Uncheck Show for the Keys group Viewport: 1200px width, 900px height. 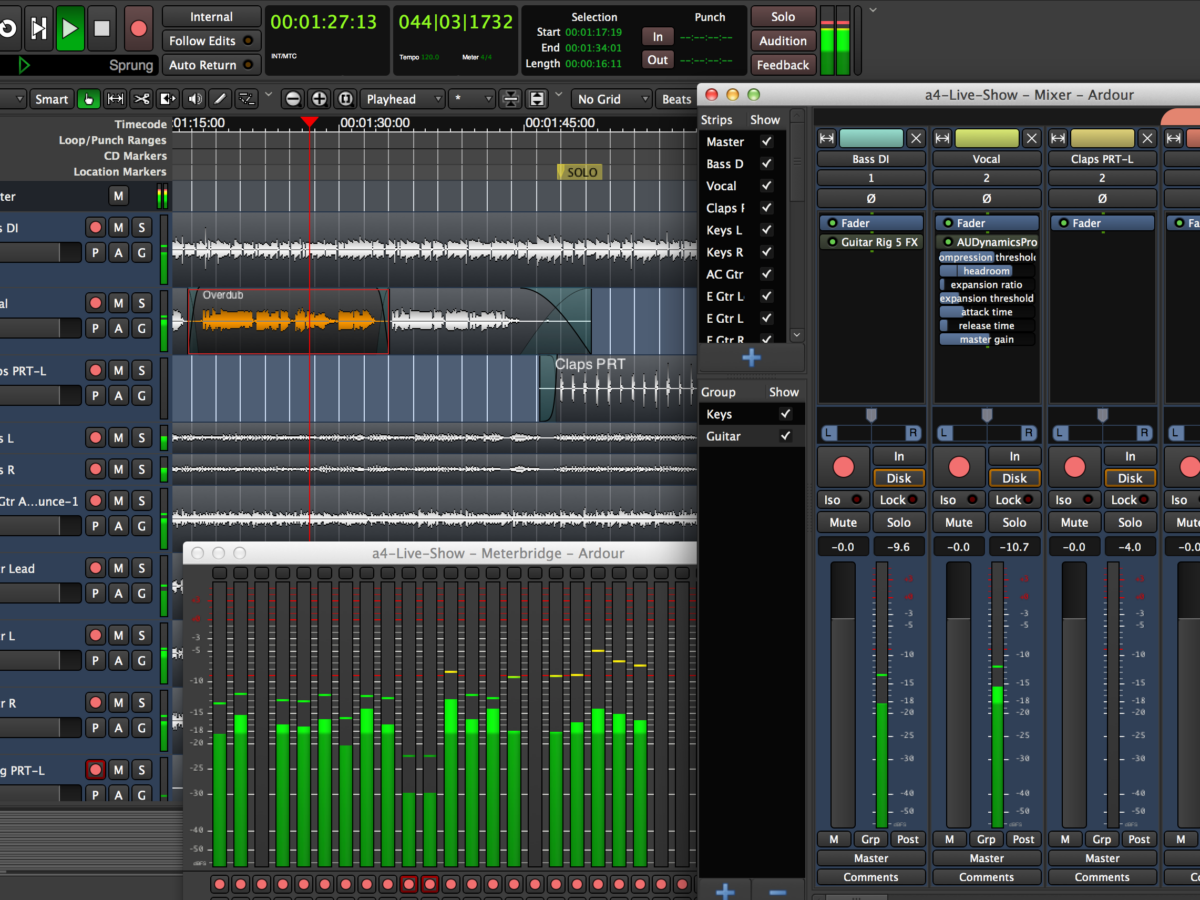click(785, 414)
